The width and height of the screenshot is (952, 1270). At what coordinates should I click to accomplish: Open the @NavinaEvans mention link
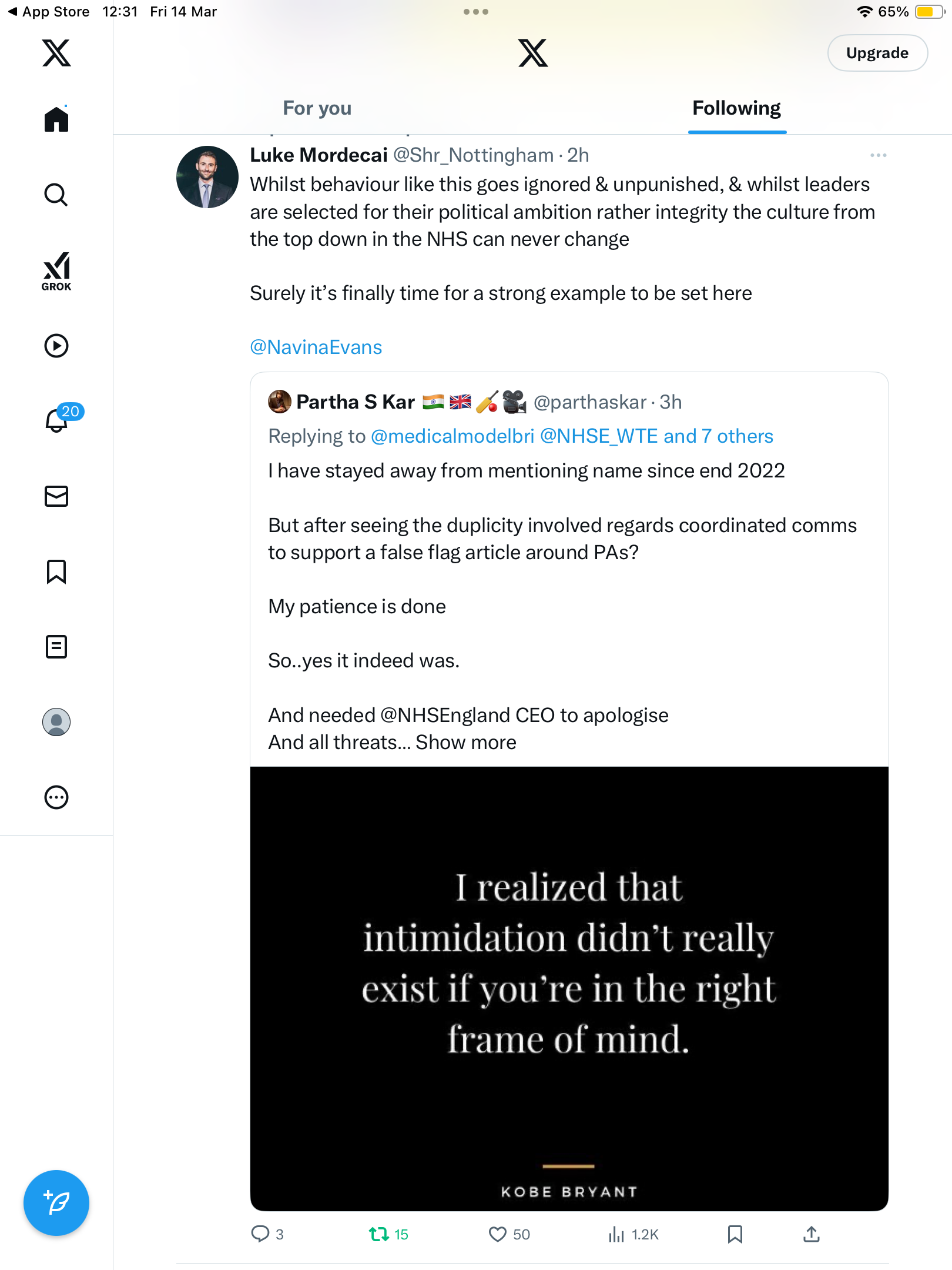pyautogui.click(x=316, y=347)
